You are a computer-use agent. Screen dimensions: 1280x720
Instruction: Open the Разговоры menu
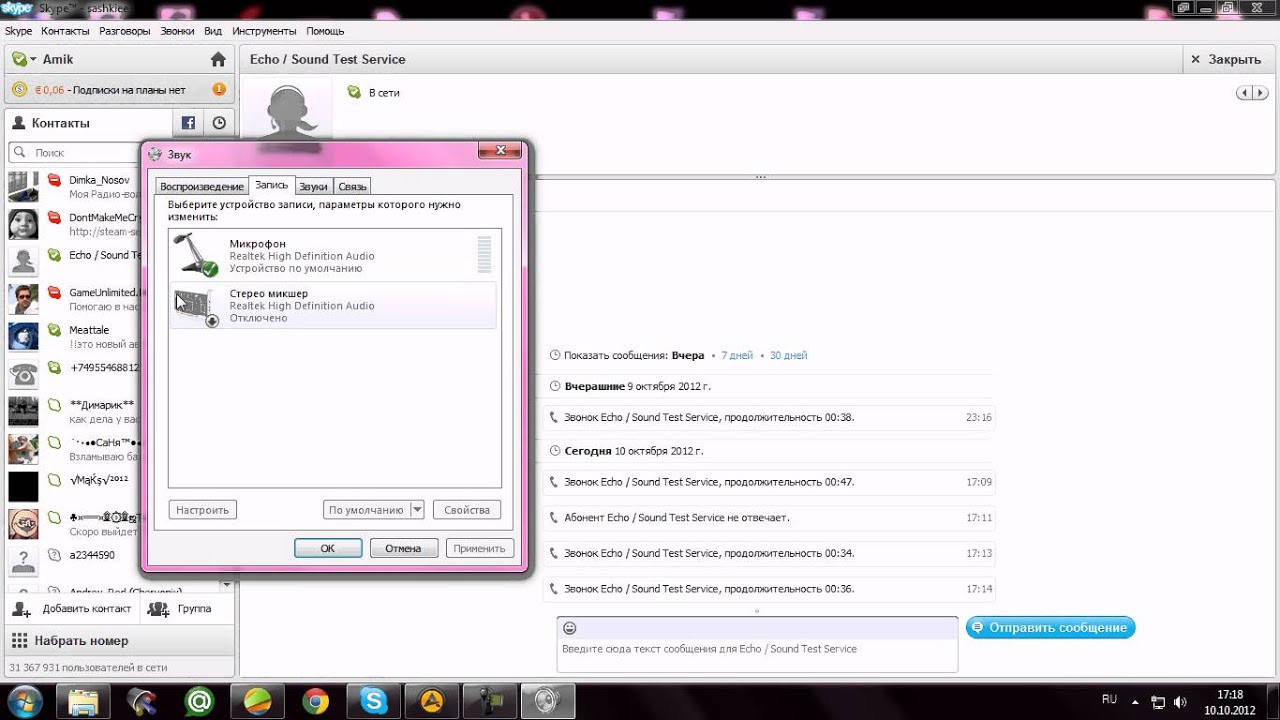pyautogui.click(x=125, y=31)
